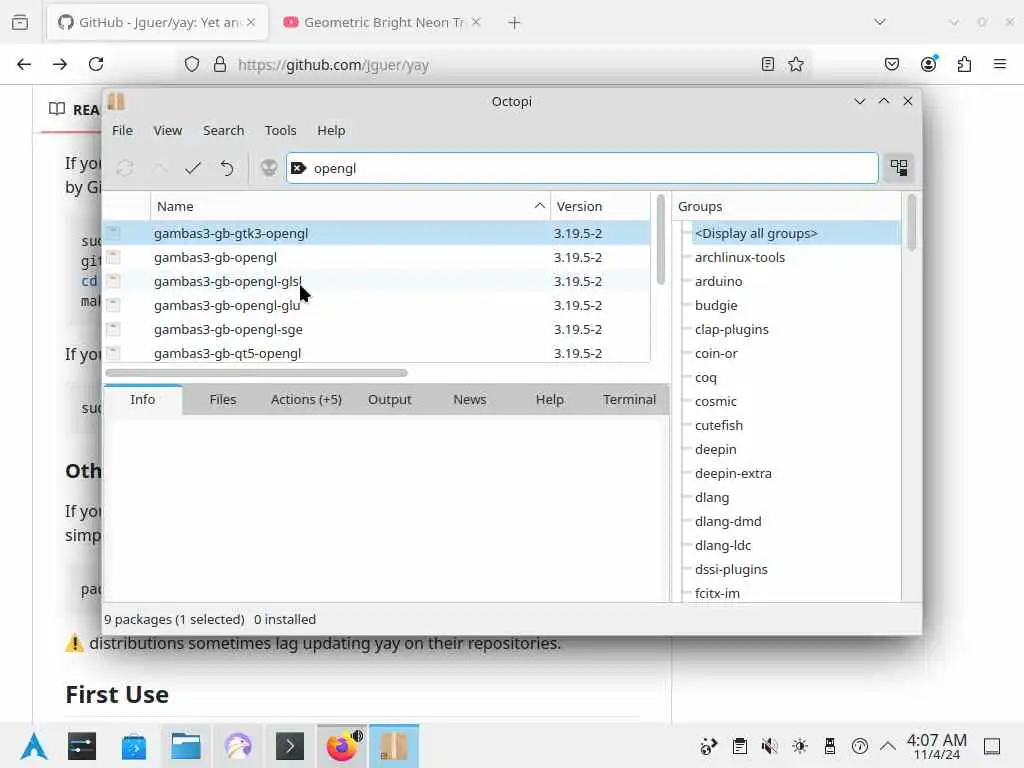Select the arduino group
The height and width of the screenshot is (768, 1024).
click(x=718, y=281)
